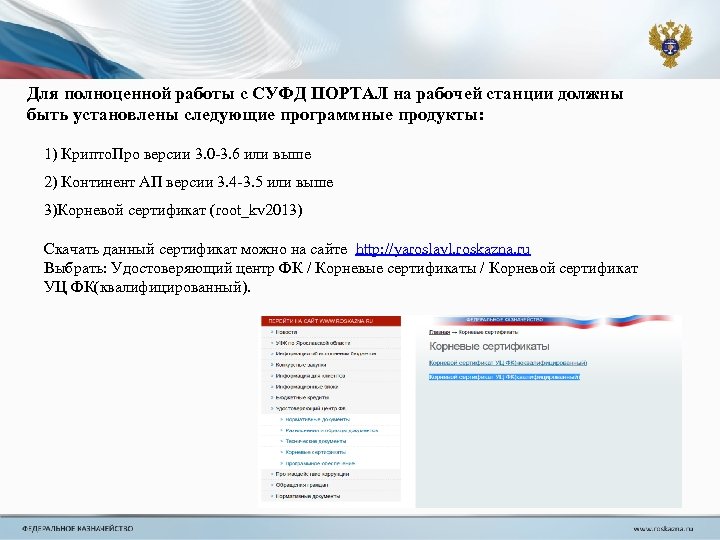Open 'Информационные блоки' menu item
The height and width of the screenshot is (540, 720).
306,387
